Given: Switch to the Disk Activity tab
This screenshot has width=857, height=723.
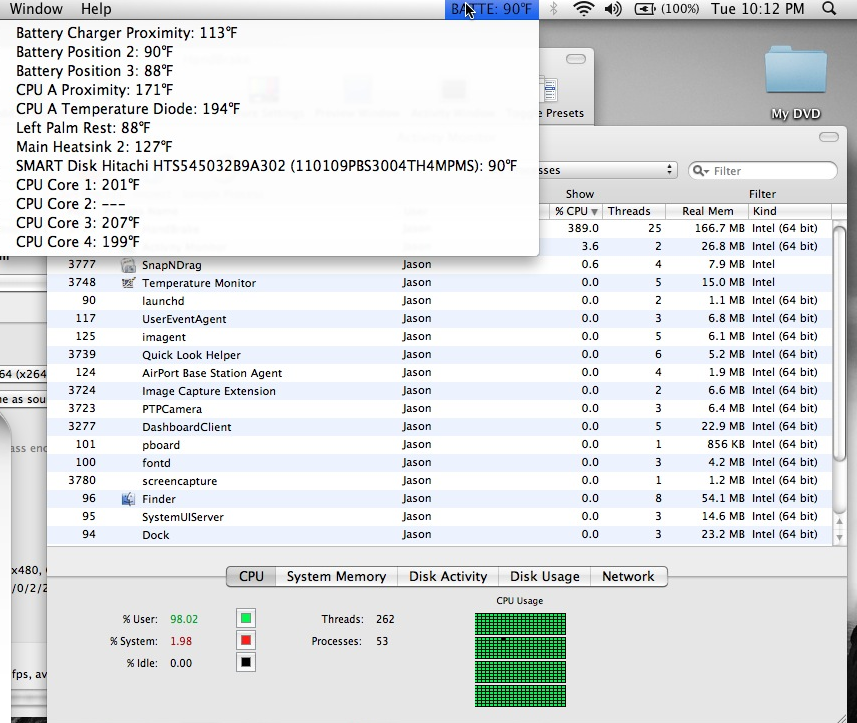Looking at the screenshot, I should point(448,577).
